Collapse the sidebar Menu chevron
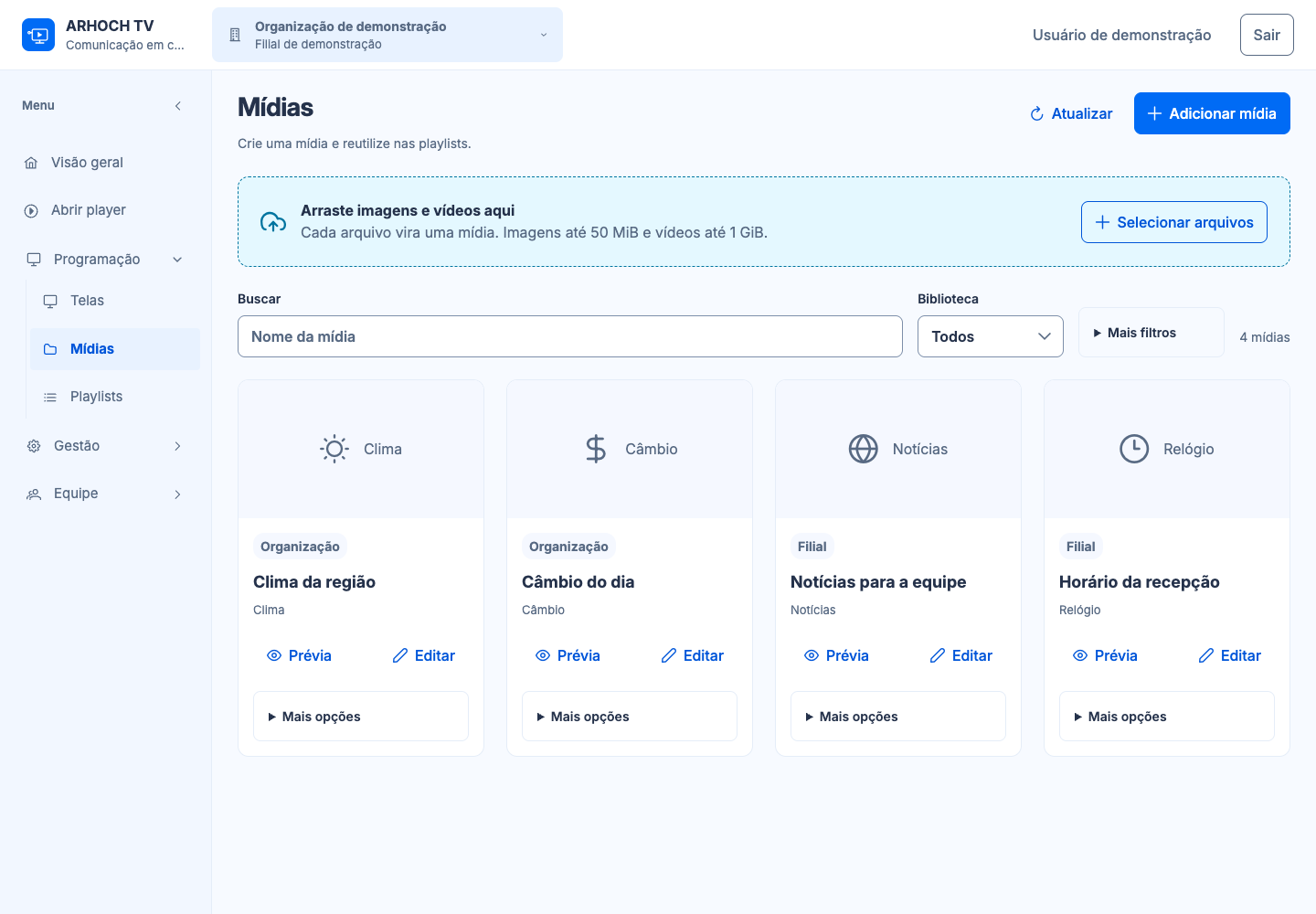 [178, 106]
